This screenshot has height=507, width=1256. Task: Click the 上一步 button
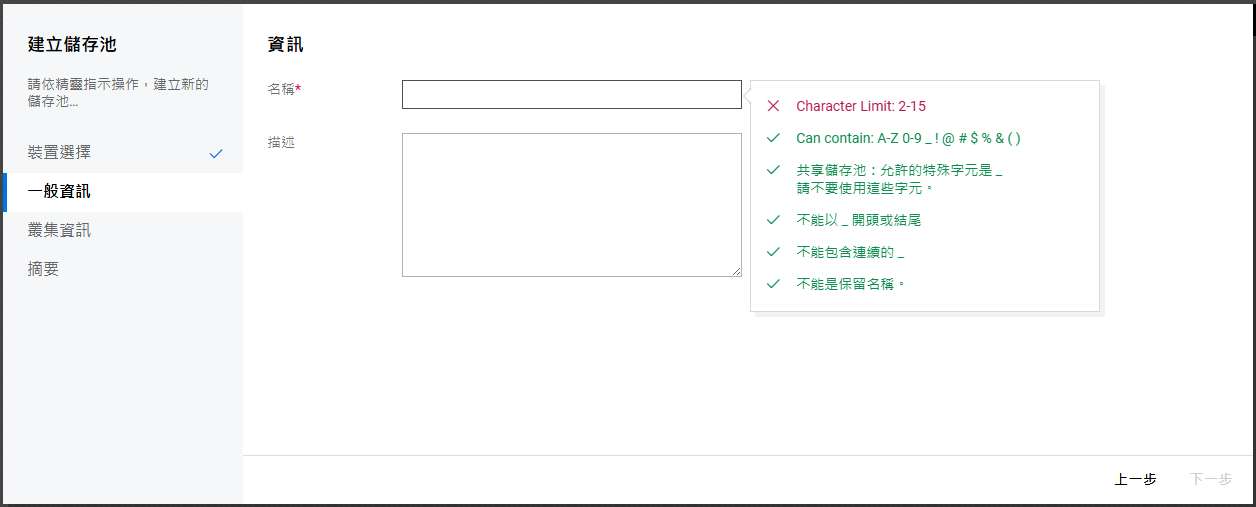coord(1135,480)
